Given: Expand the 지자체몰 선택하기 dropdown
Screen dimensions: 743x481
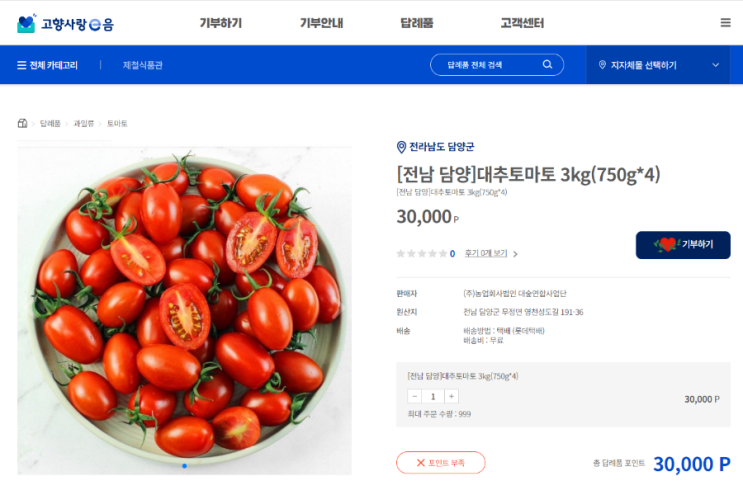Looking at the screenshot, I should 658,65.
